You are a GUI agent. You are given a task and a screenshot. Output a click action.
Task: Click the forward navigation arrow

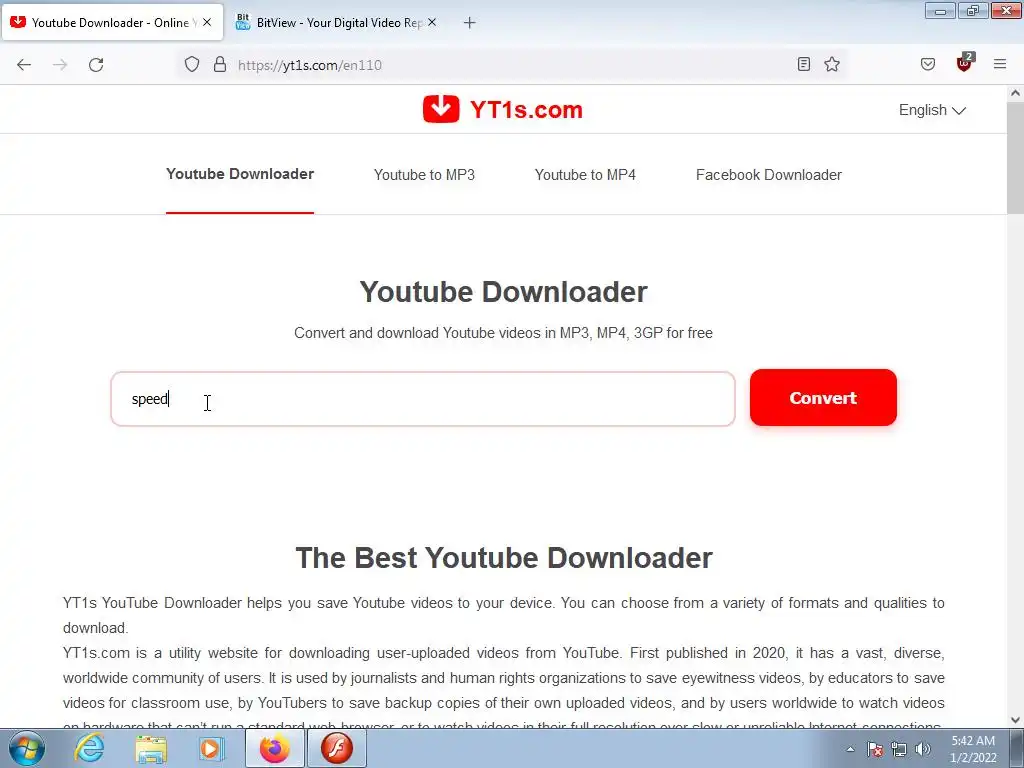60,65
